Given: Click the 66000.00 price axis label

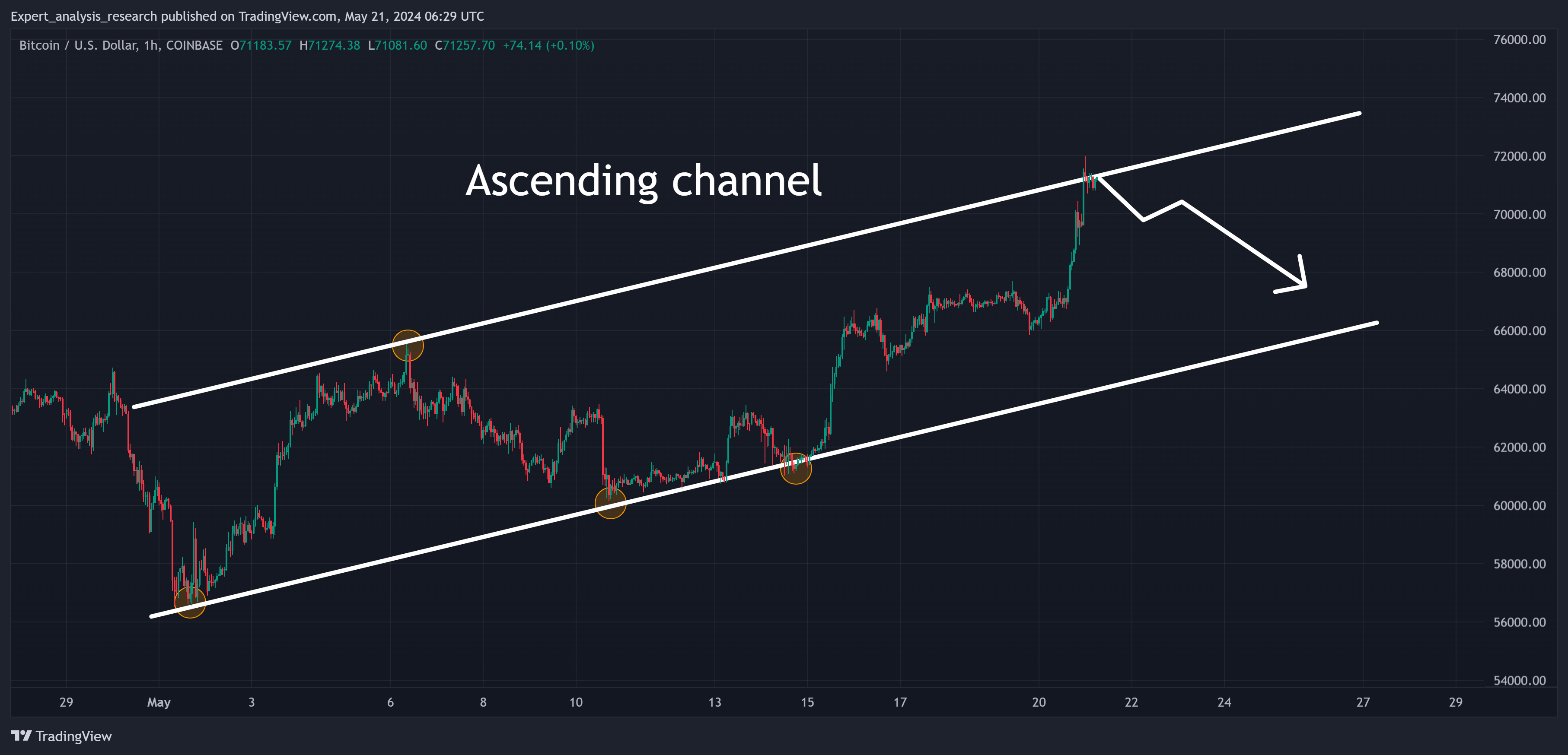Looking at the screenshot, I should tap(1519, 331).
